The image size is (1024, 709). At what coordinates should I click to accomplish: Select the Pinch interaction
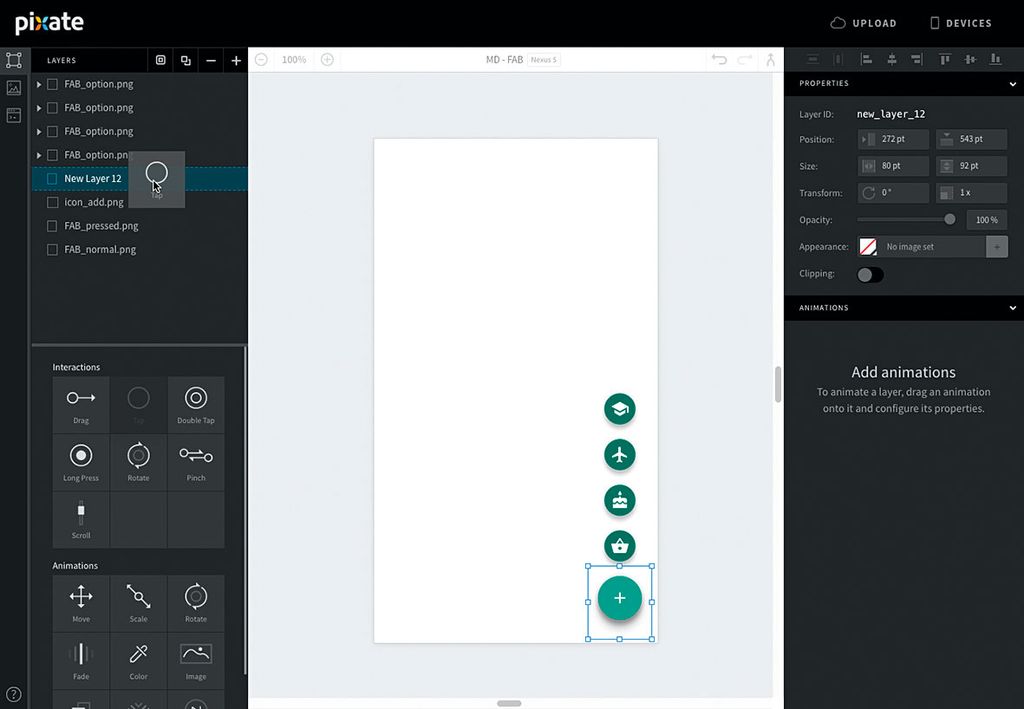(196, 461)
